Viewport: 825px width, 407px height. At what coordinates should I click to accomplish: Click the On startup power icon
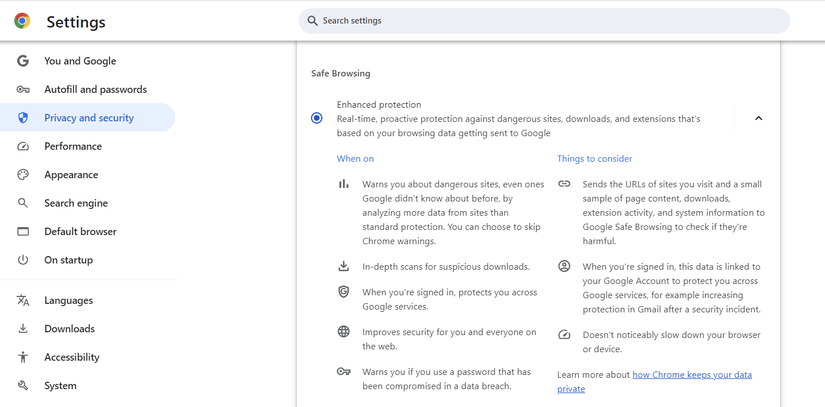tap(23, 260)
